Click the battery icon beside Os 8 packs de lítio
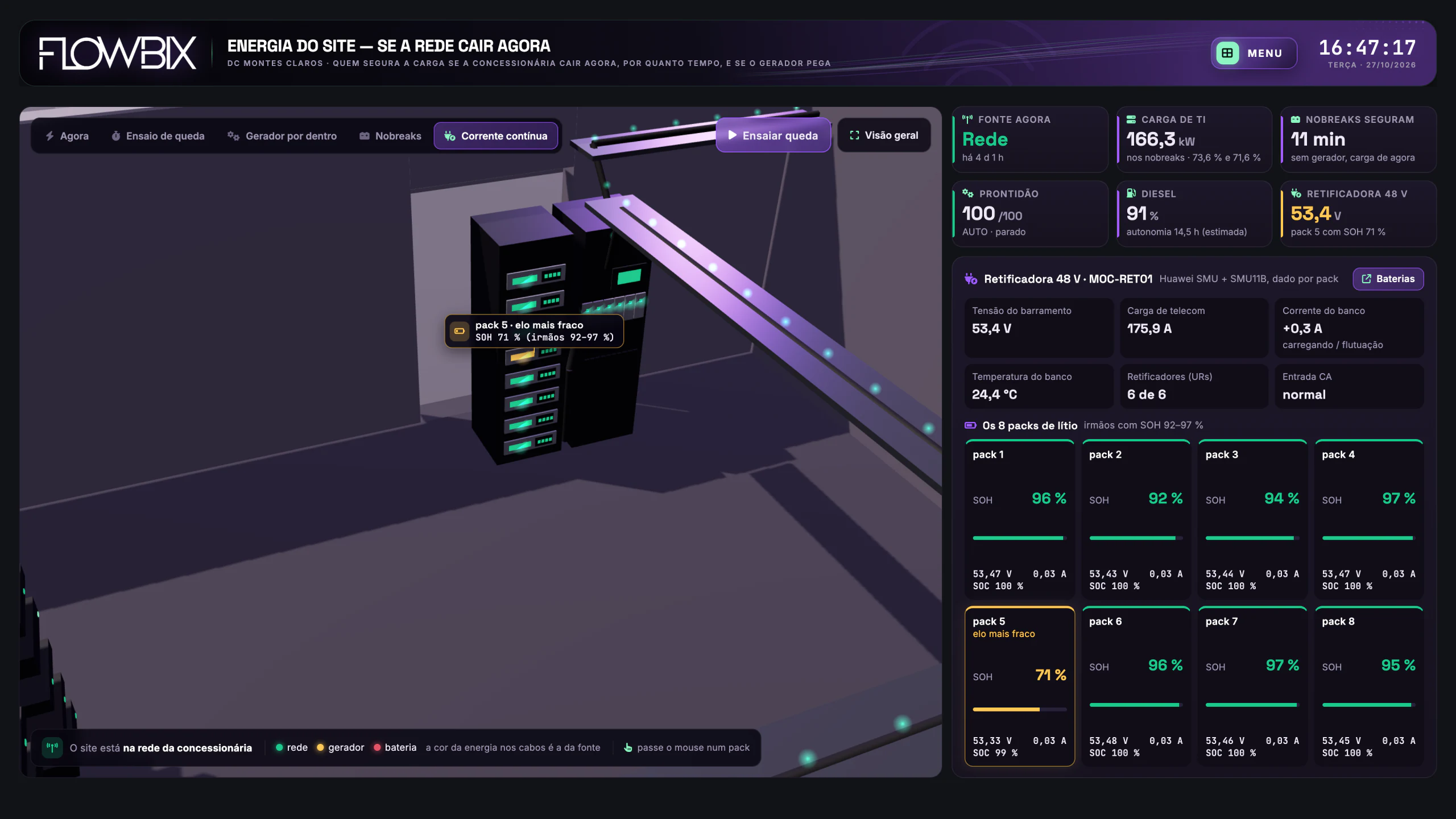This screenshot has height=819, width=1456. point(971,425)
